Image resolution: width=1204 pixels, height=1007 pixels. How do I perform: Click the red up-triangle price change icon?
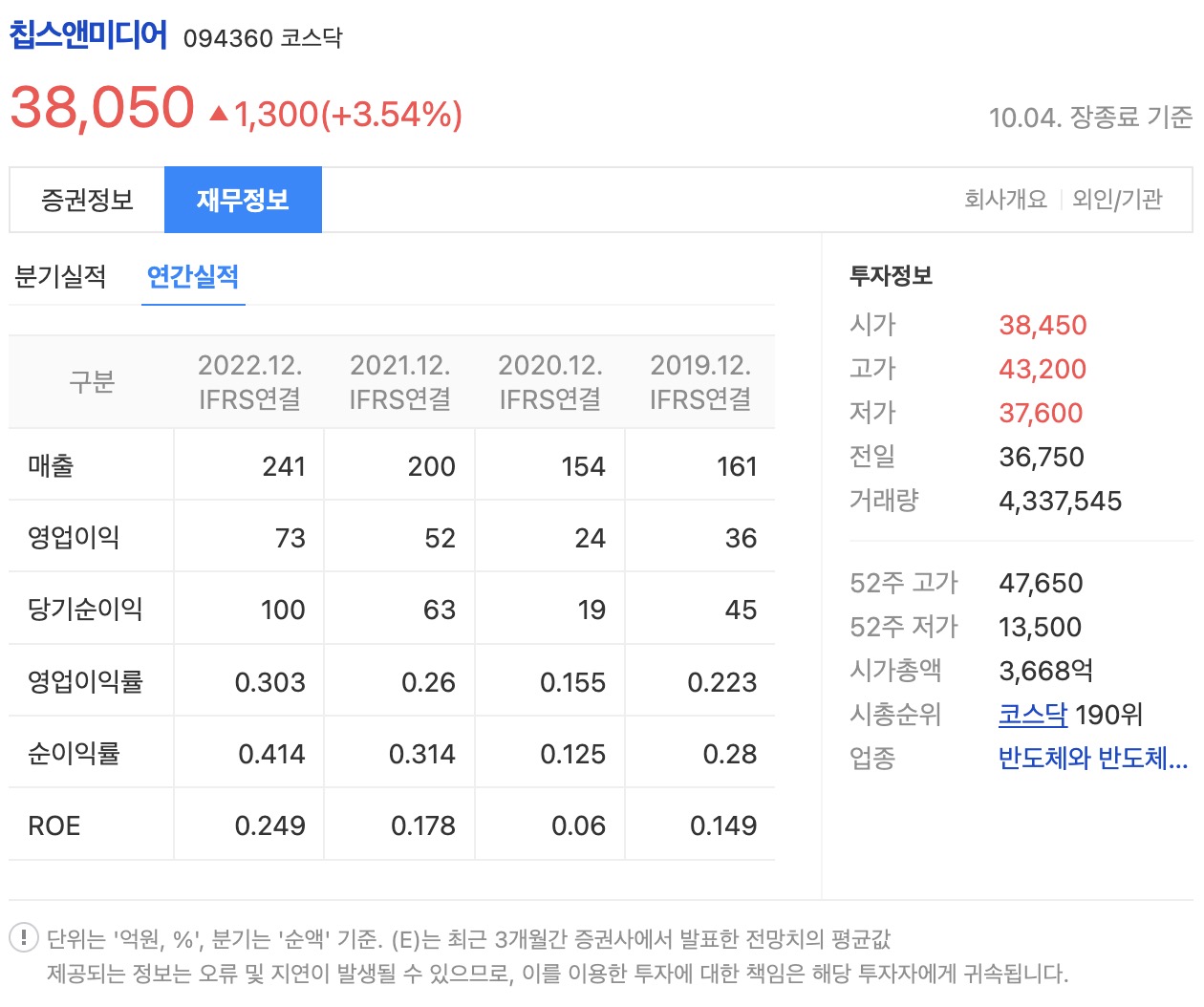pyautogui.click(x=219, y=114)
